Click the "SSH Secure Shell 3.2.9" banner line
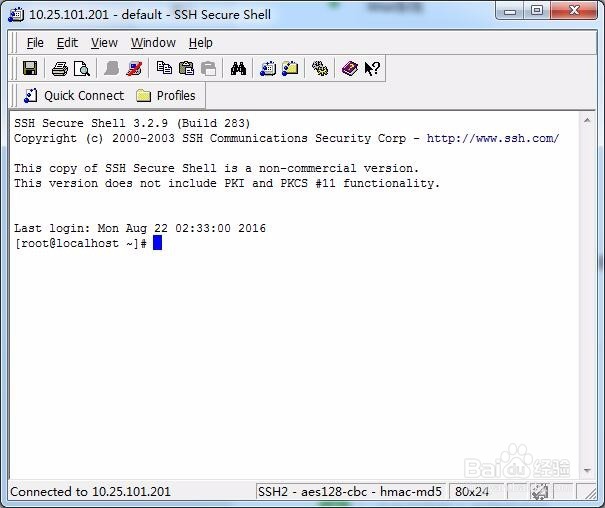 click(x=132, y=123)
